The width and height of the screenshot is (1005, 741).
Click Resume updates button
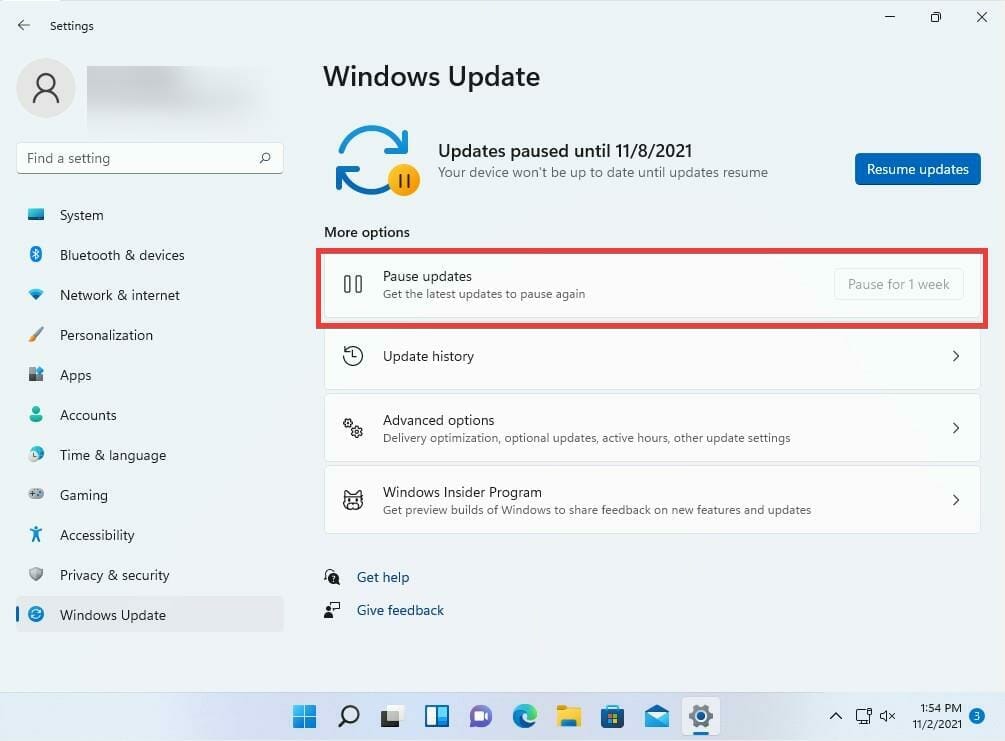(917, 169)
